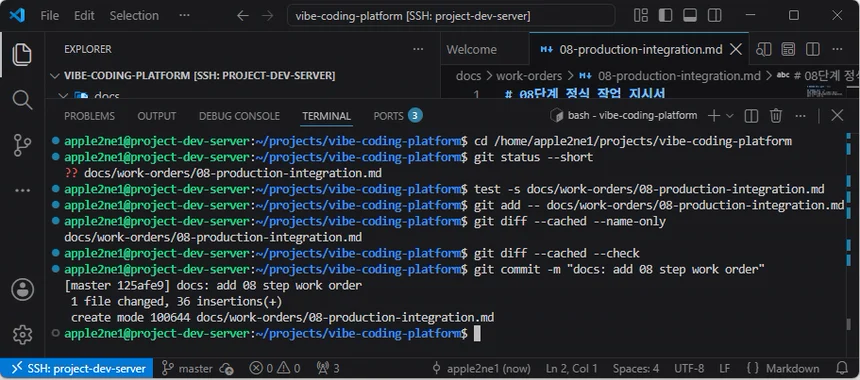Open editor More Actions ellipsis
The height and width of the screenshot is (380, 860).
click(837, 49)
